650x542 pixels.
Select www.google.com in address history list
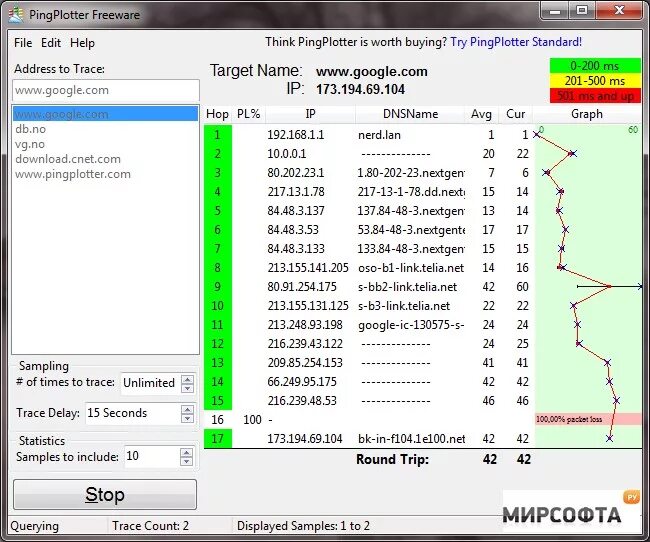click(x=105, y=114)
